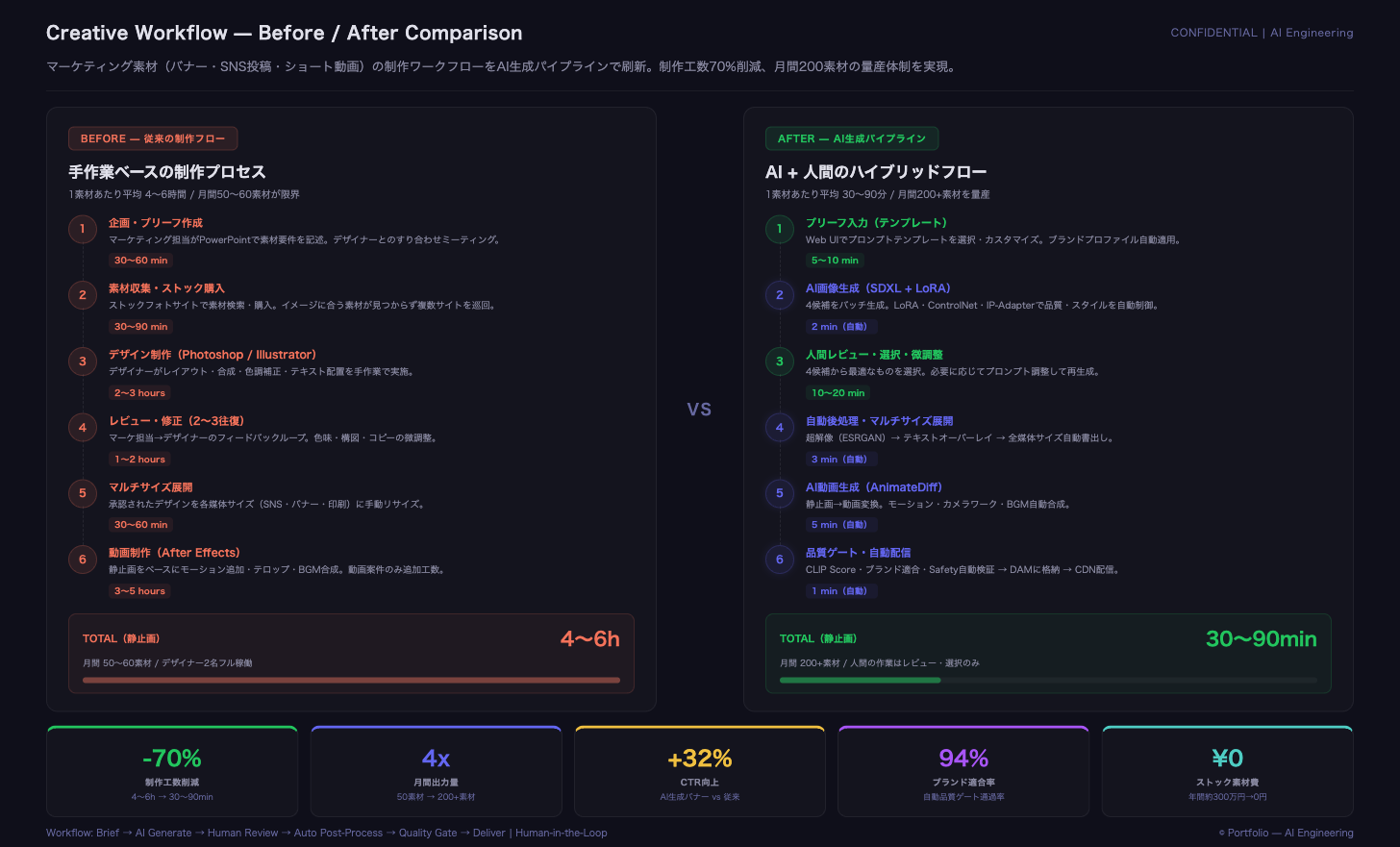Click step 2 circle for SDXL image generation

click(780, 295)
